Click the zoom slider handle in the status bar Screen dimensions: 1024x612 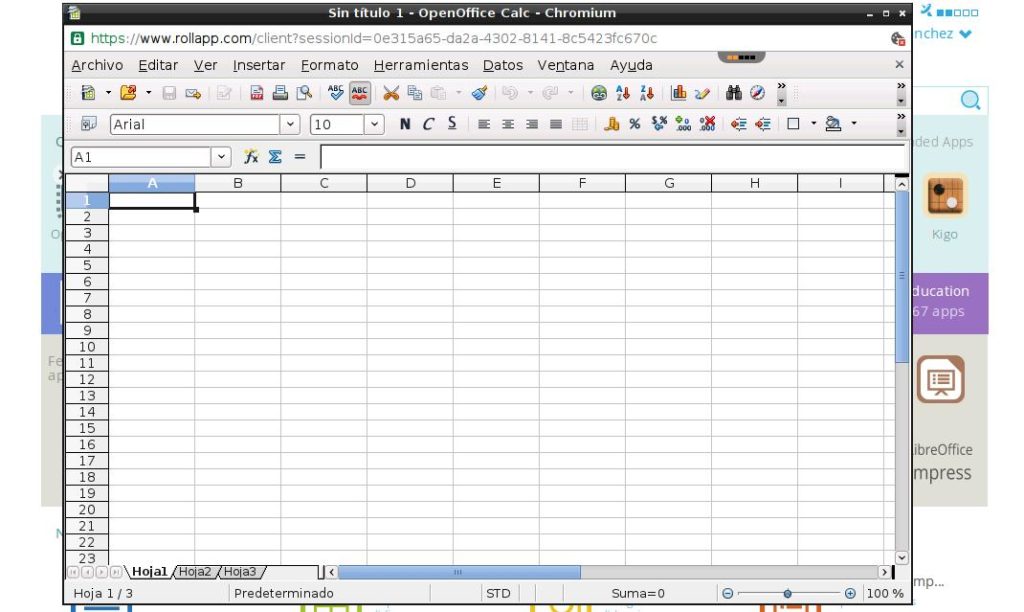(788, 593)
